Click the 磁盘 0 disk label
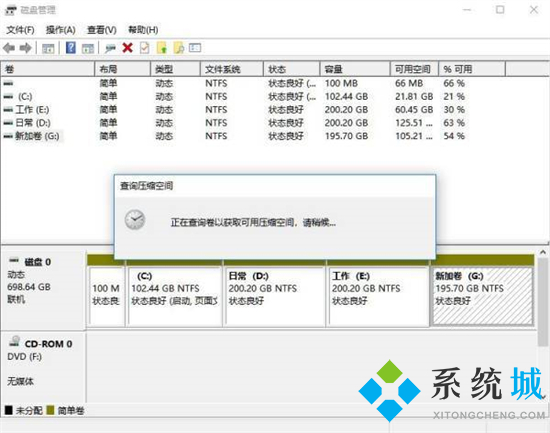 (x=38, y=262)
